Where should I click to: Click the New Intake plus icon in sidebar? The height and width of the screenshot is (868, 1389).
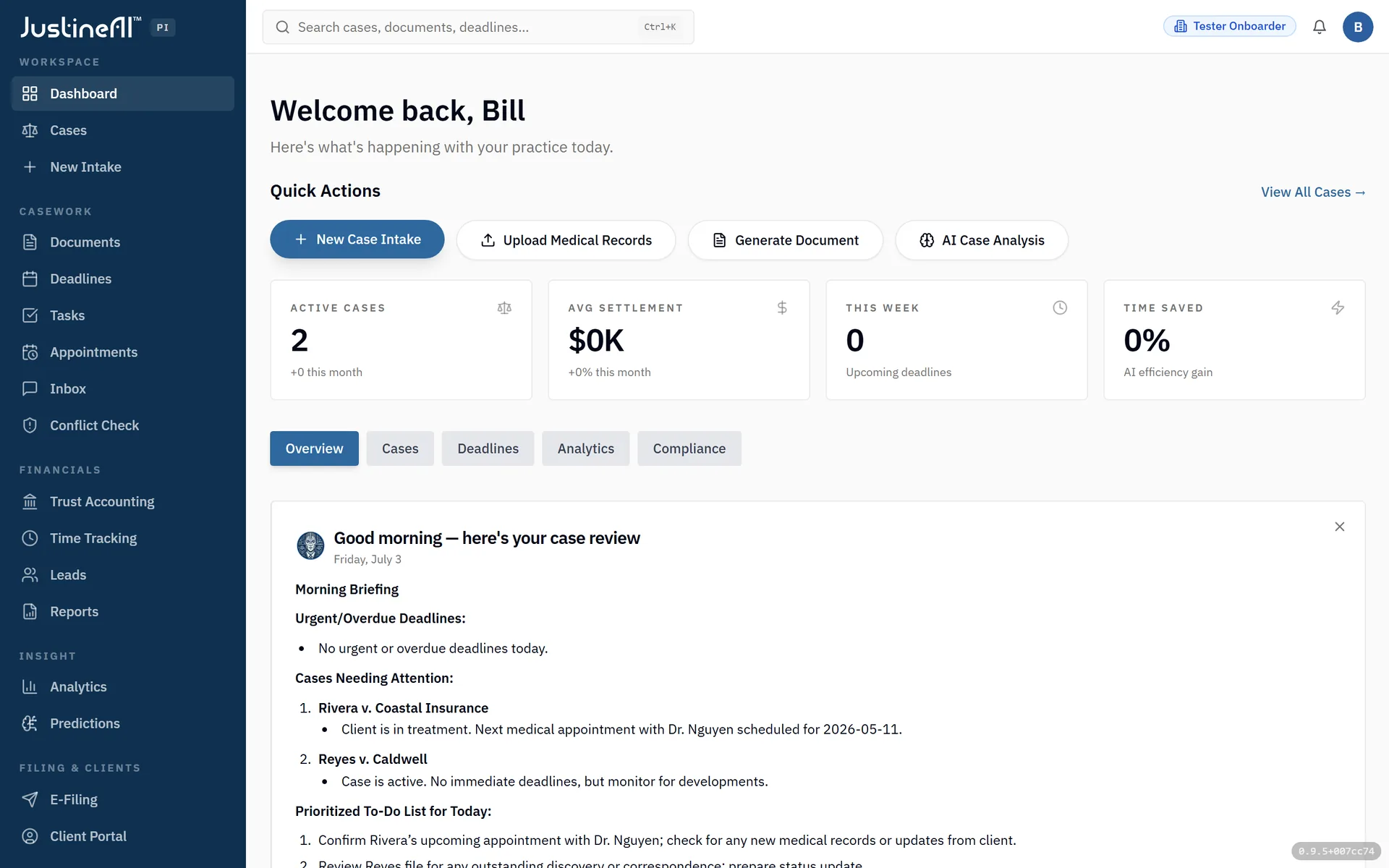pyautogui.click(x=30, y=167)
